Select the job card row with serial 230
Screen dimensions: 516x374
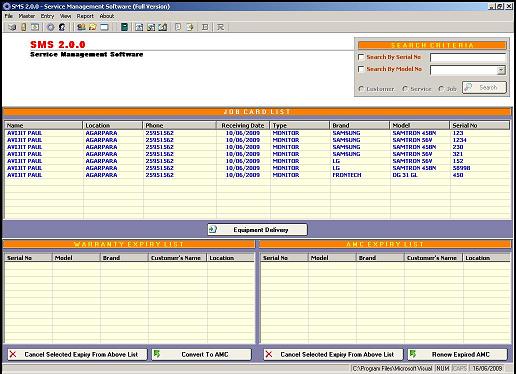click(x=257, y=147)
